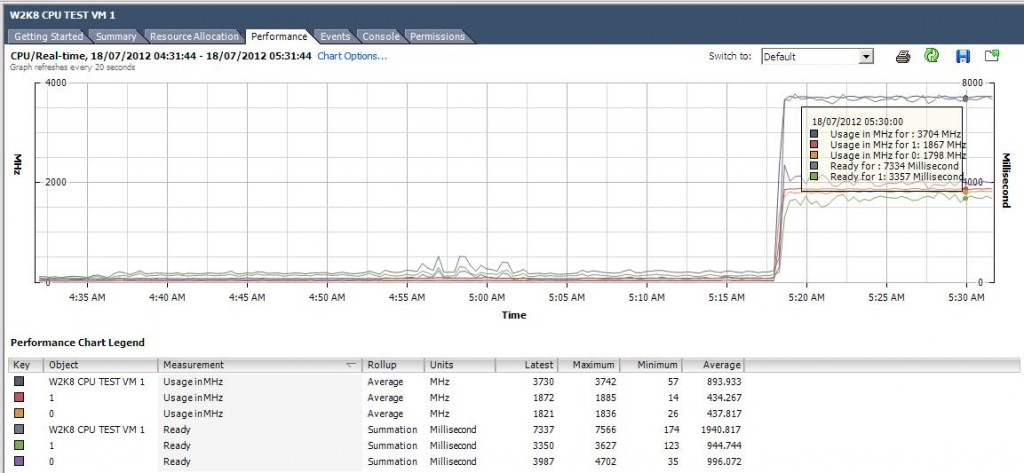Image resolution: width=1024 pixels, height=473 pixels.
Task: Sort legend by Minimum column header
Action: tap(650, 365)
